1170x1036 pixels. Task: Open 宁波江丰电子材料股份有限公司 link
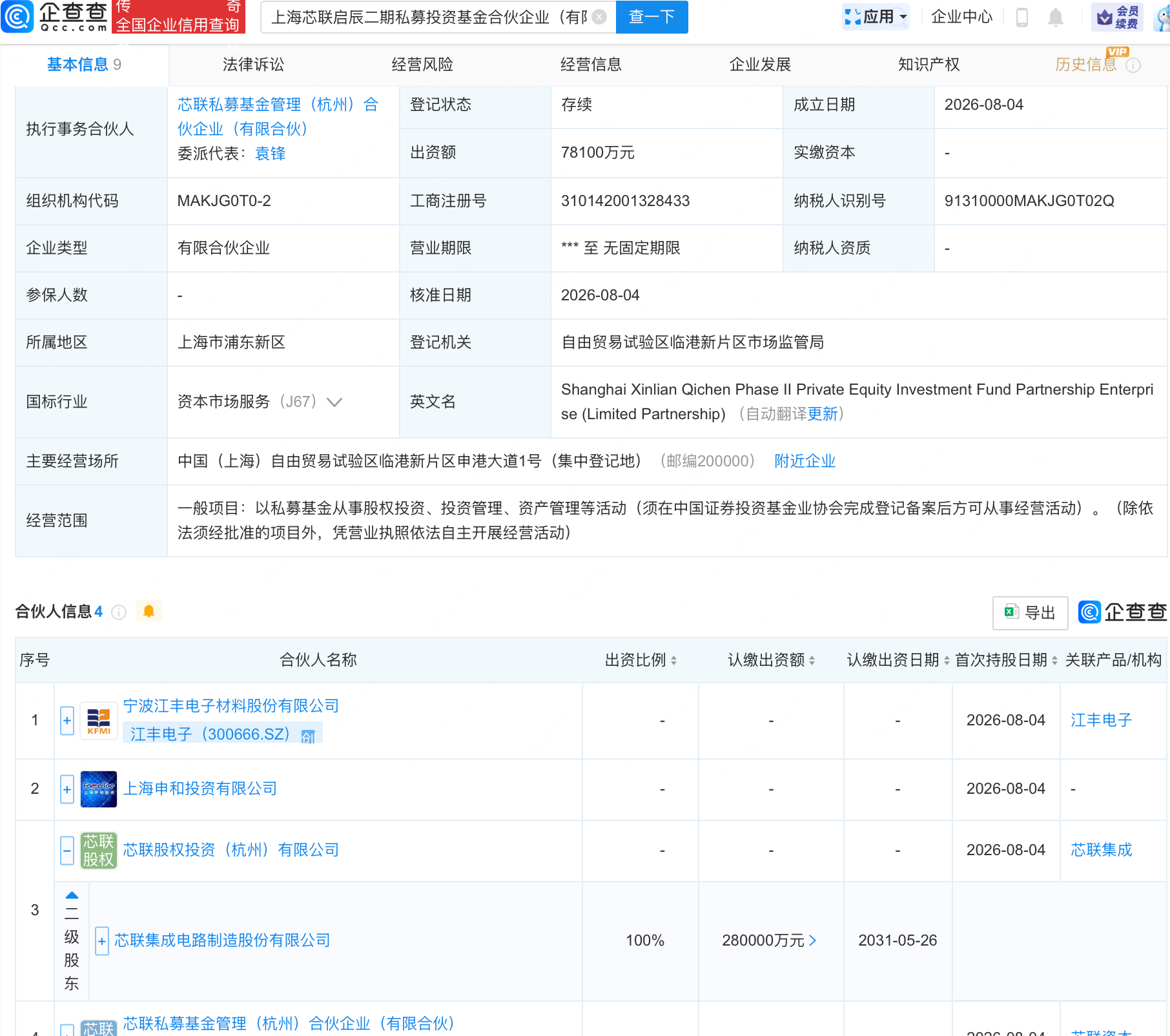click(231, 706)
